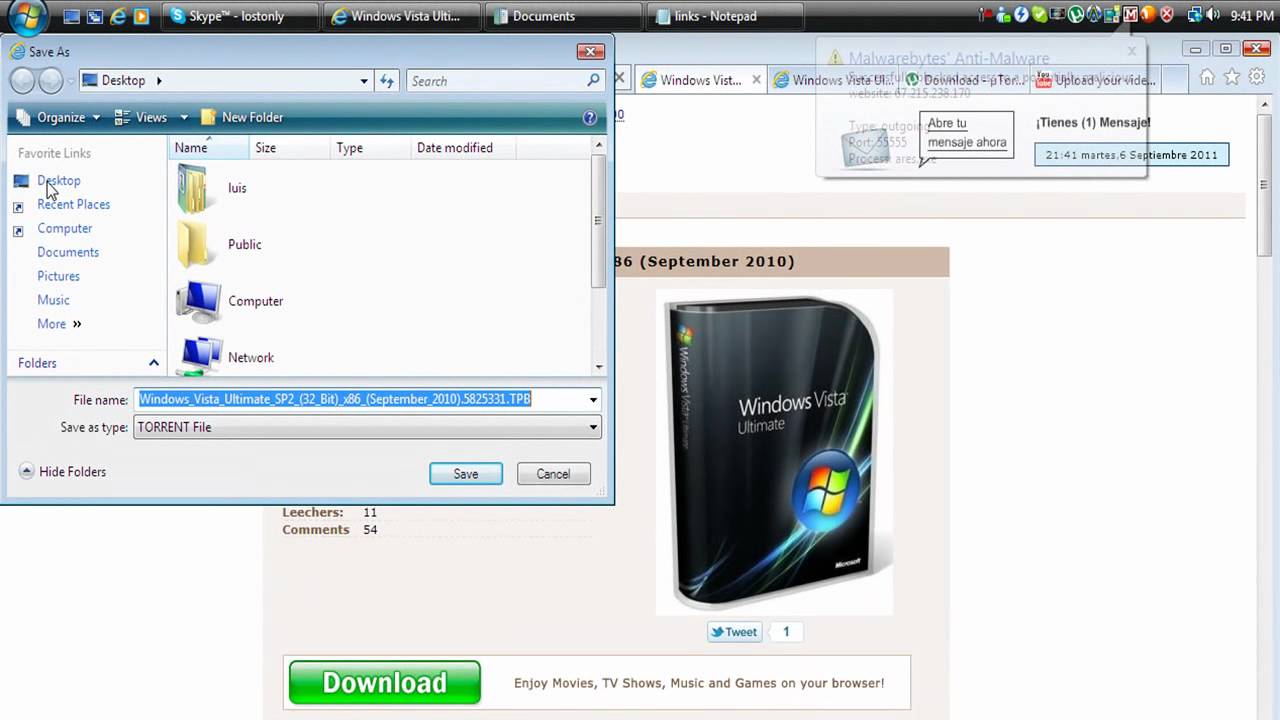This screenshot has width=1280, height=720.
Task: Open Desktop favorite link
Action: point(59,180)
